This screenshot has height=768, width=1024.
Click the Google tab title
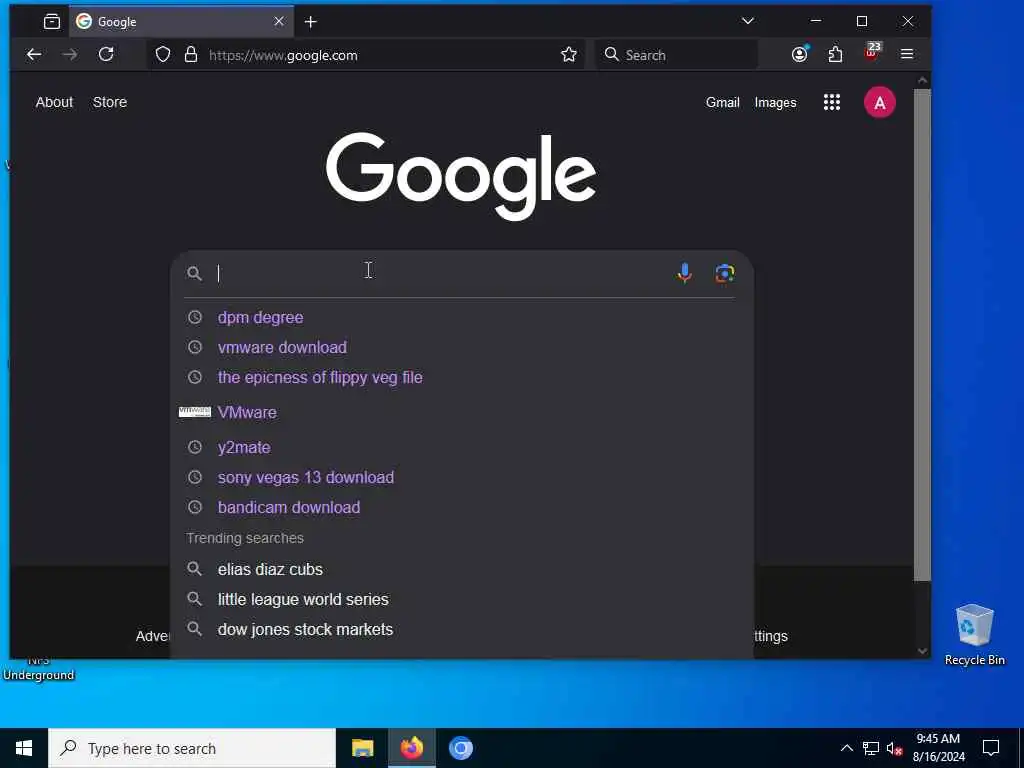tap(117, 22)
